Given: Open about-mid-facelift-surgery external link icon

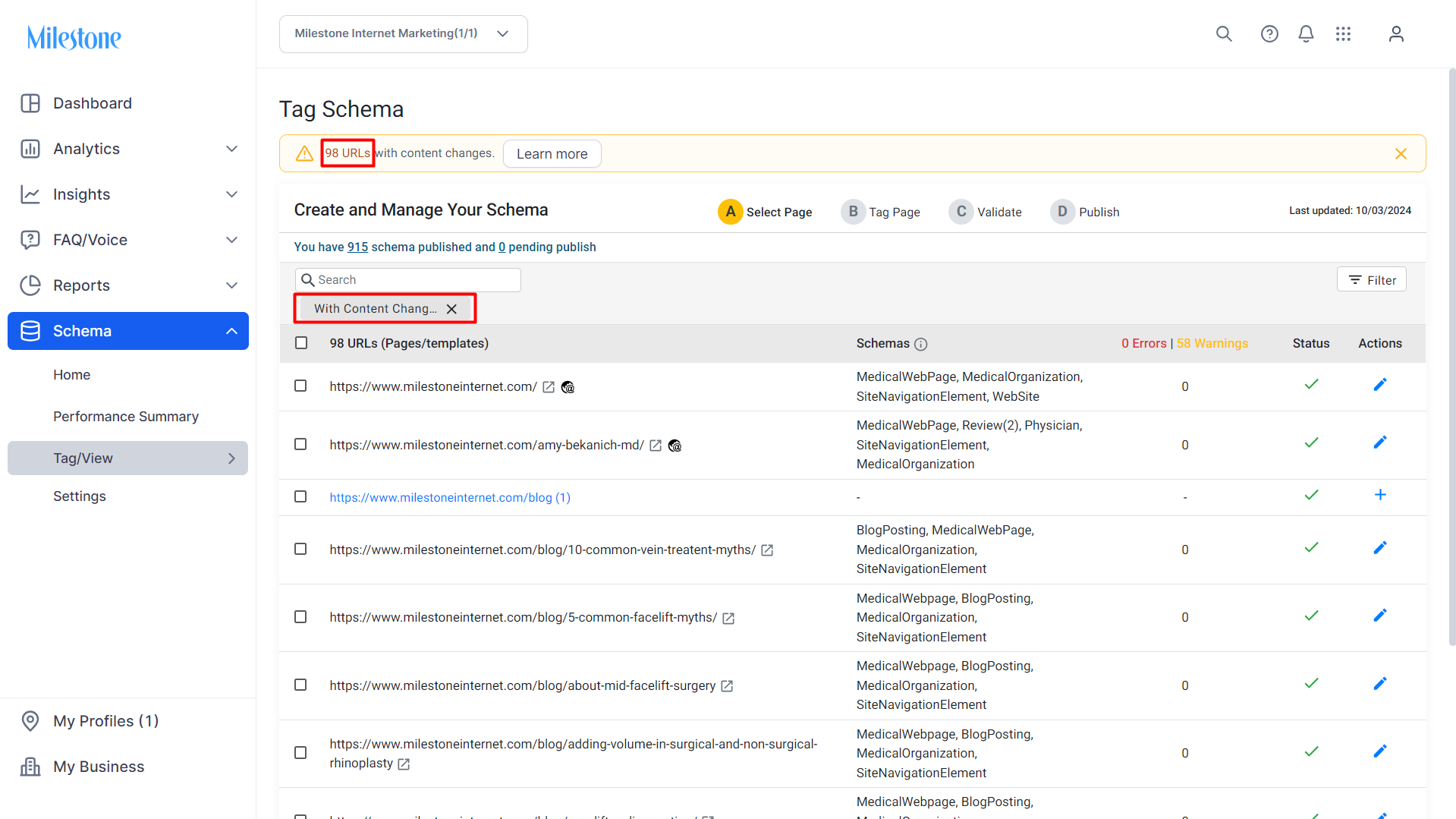Looking at the screenshot, I should (727, 686).
